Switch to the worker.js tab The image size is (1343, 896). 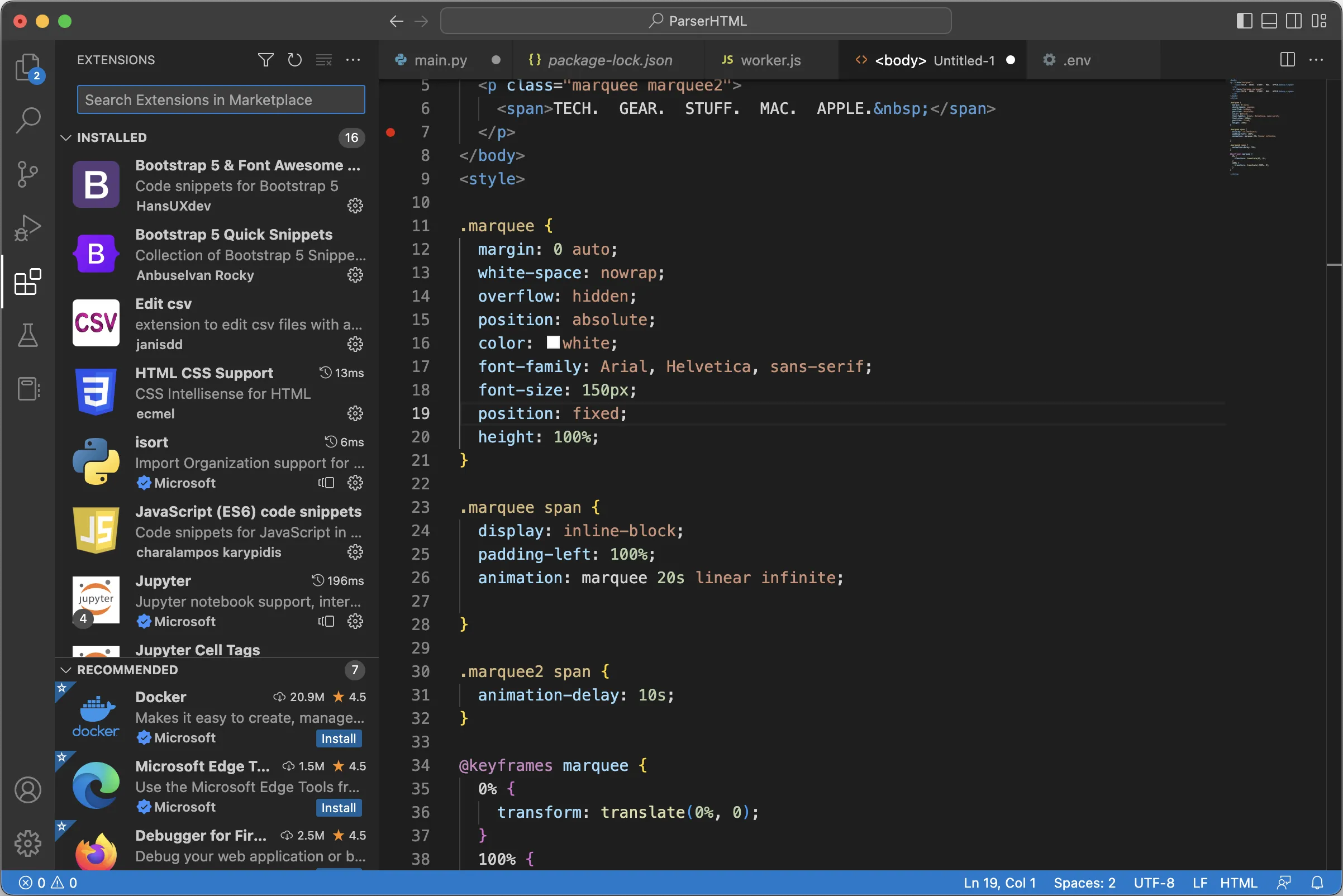(772, 60)
